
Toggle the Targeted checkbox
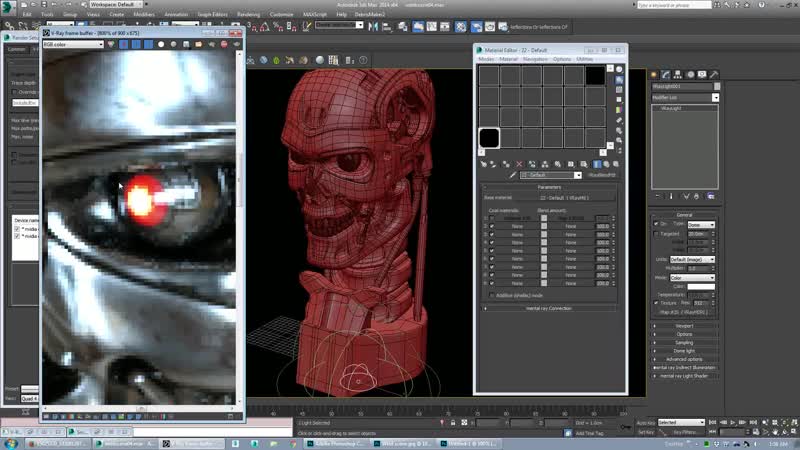click(657, 233)
